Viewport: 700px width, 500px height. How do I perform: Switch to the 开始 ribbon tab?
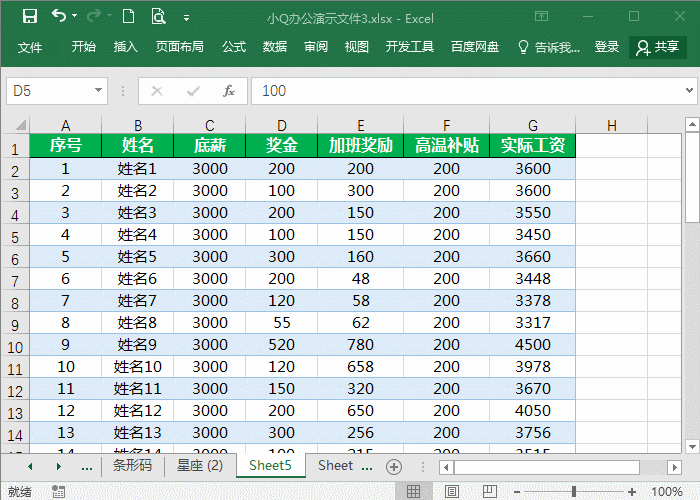click(83, 47)
